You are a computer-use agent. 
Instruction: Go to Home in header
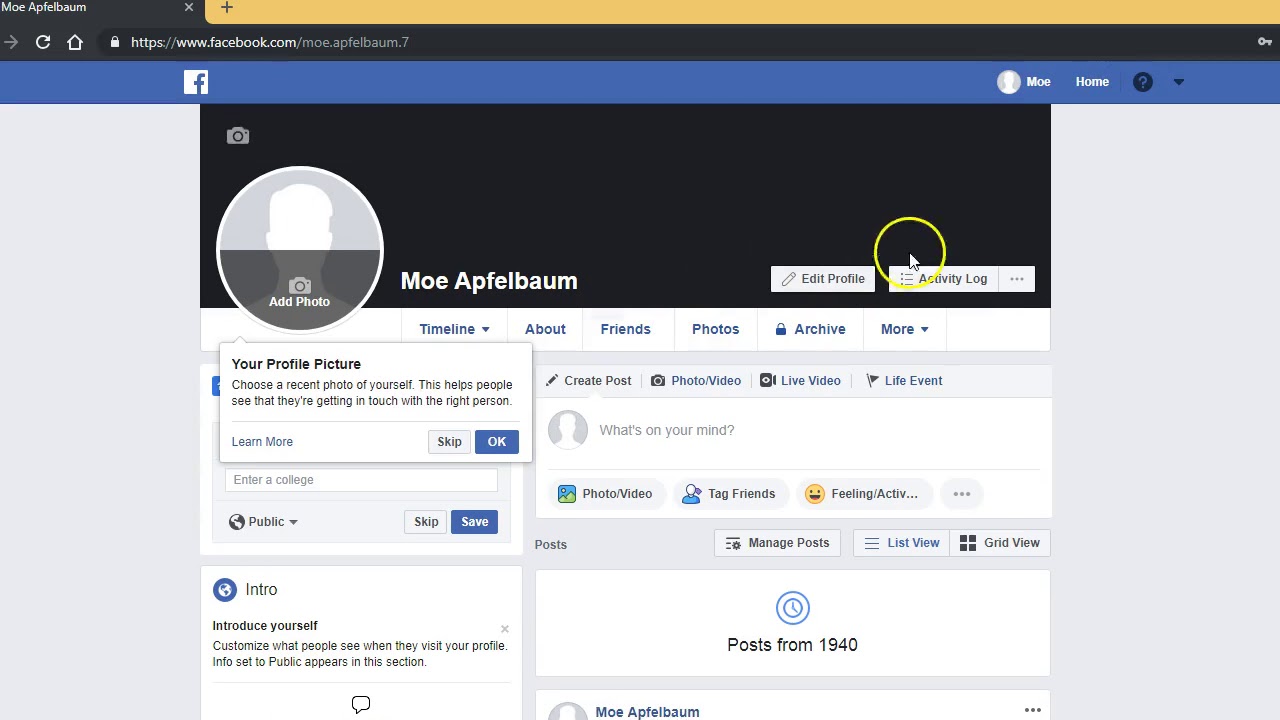click(1092, 82)
